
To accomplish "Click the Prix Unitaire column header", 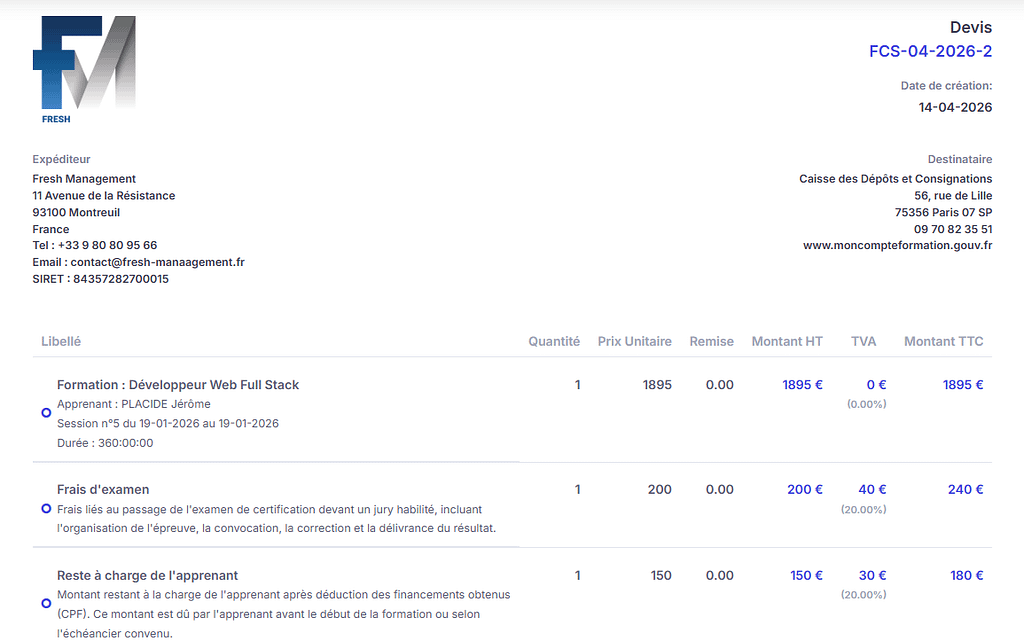I will pos(634,341).
